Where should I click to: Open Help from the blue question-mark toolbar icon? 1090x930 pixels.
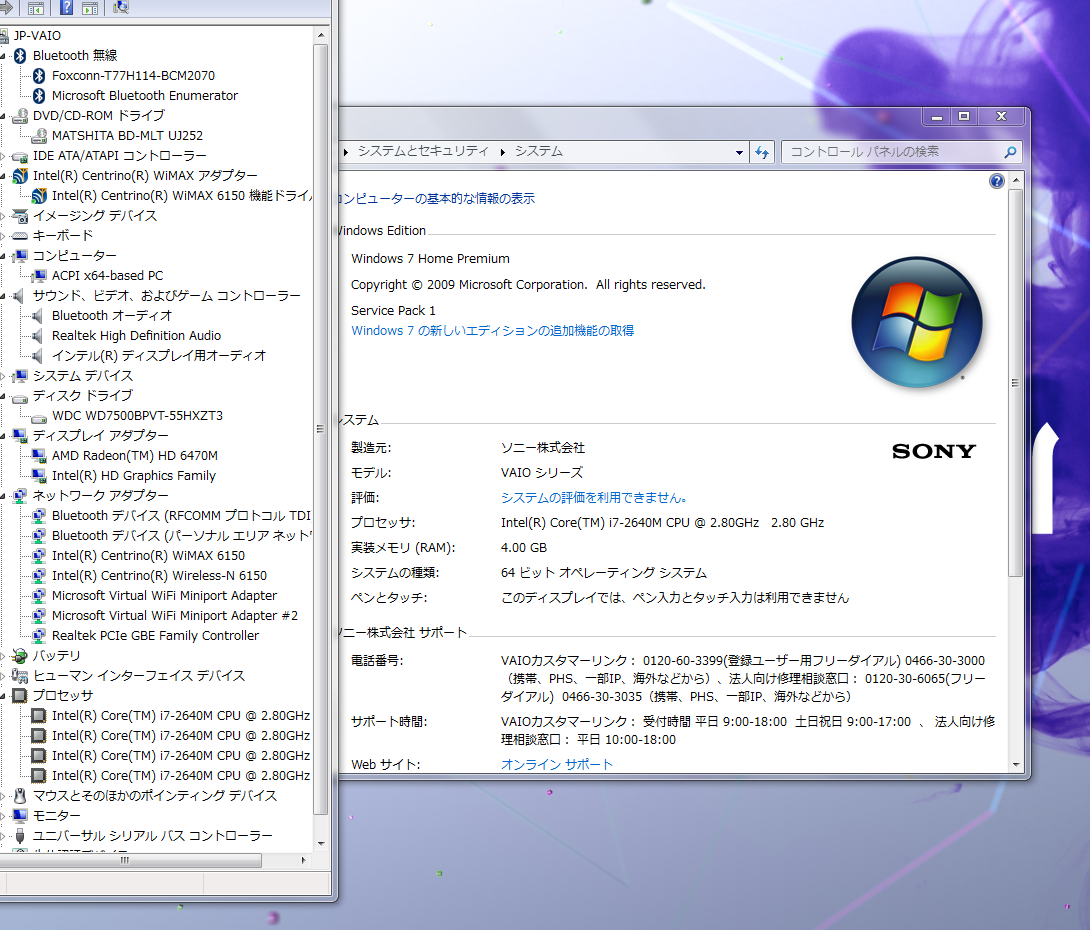click(66, 8)
